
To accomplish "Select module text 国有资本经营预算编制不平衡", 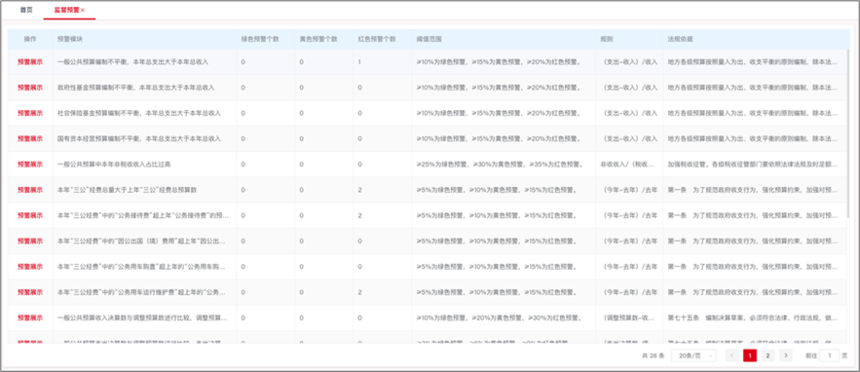I will click(139, 139).
